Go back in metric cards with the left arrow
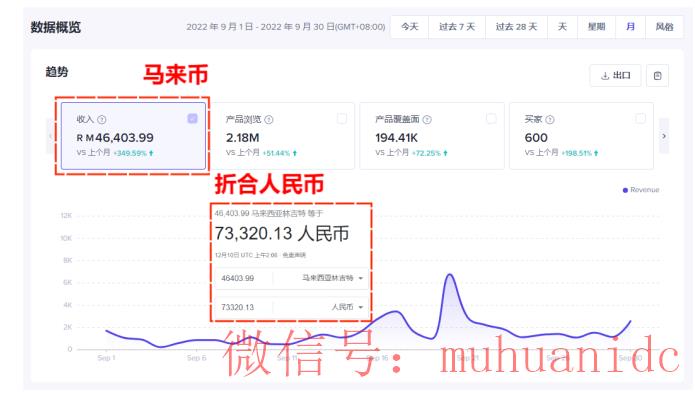Image resolution: width=695 pixels, height=393 pixels. [x=51, y=136]
